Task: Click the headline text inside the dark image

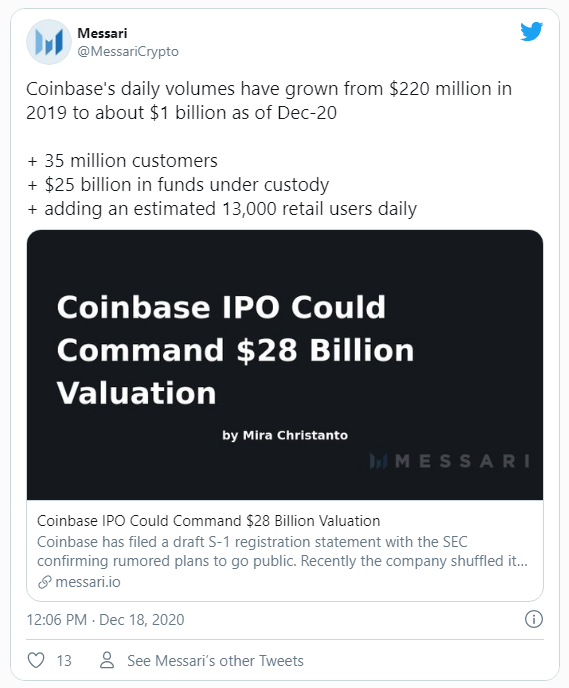Action: click(x=235, y=350)
